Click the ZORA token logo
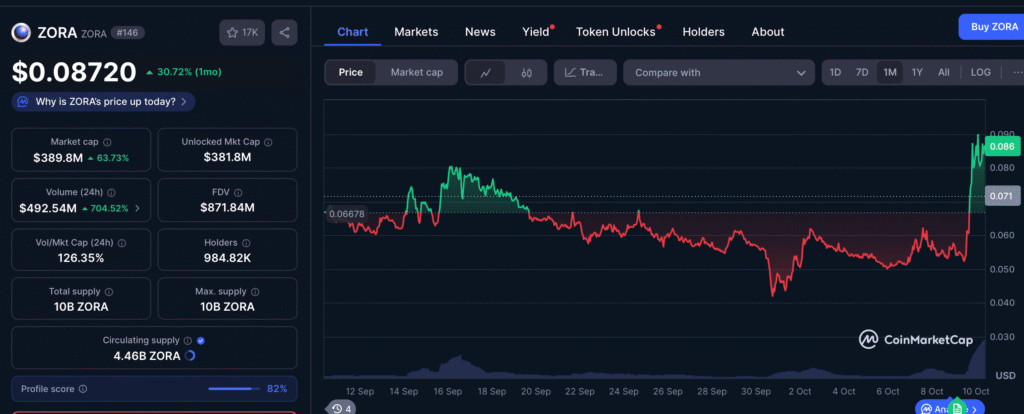The height and width of the screenshot is (414, 1024). [20, 33]
